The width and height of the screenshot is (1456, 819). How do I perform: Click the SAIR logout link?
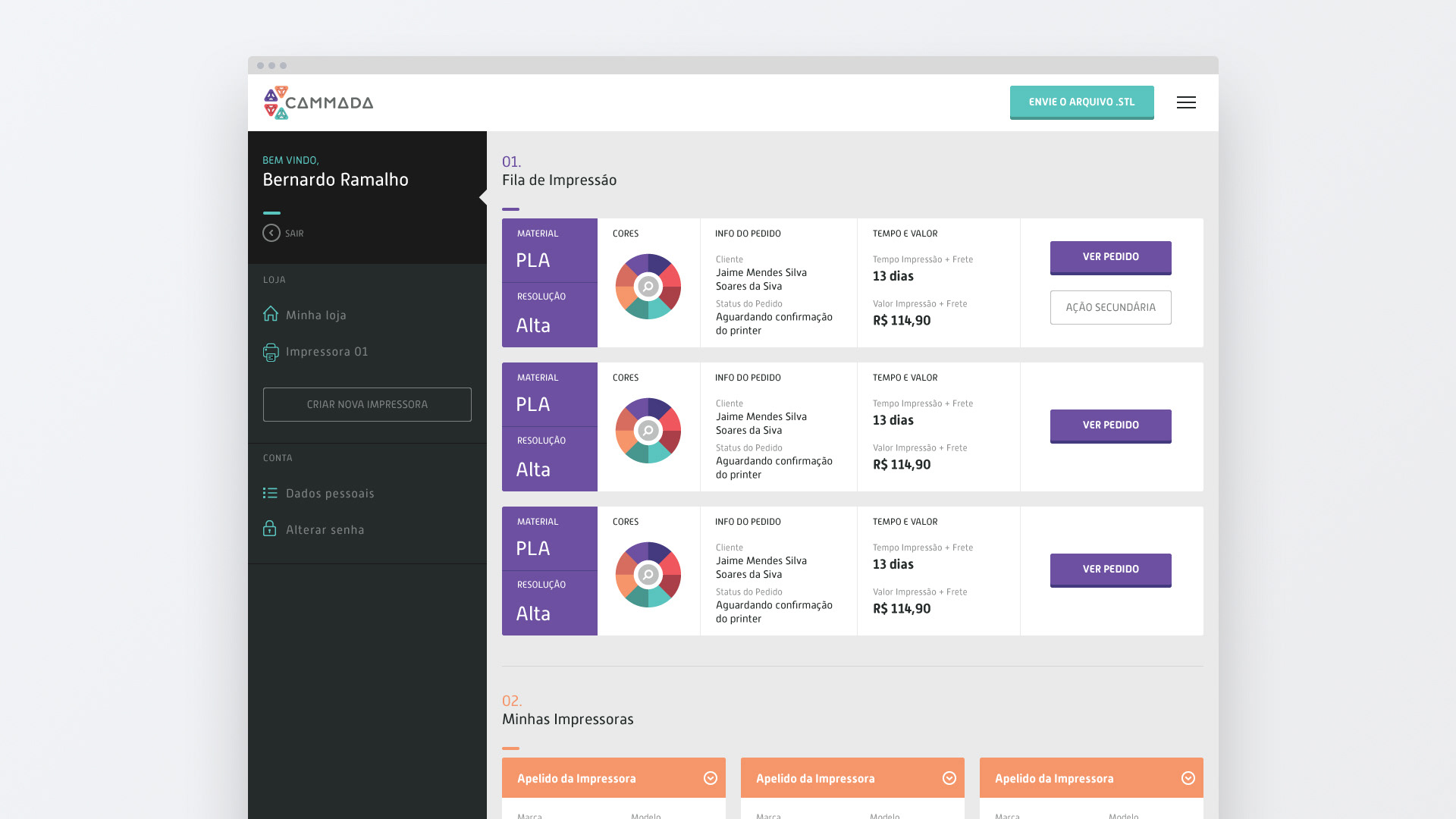click(294, 234)
